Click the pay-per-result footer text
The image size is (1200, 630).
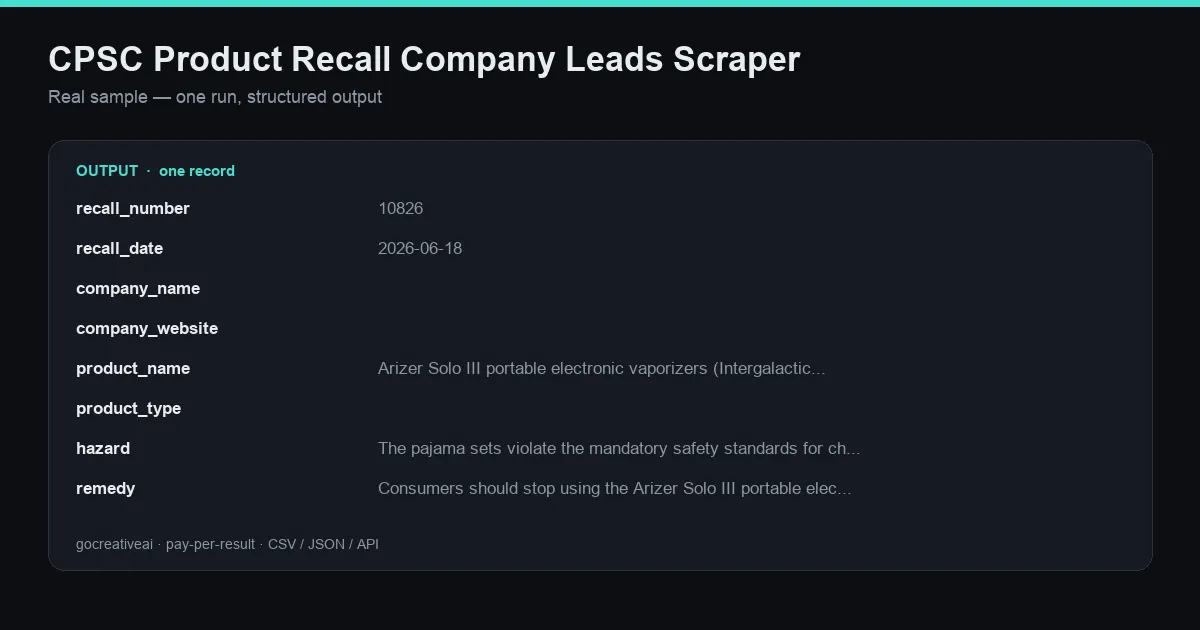[x=210, y=544]
